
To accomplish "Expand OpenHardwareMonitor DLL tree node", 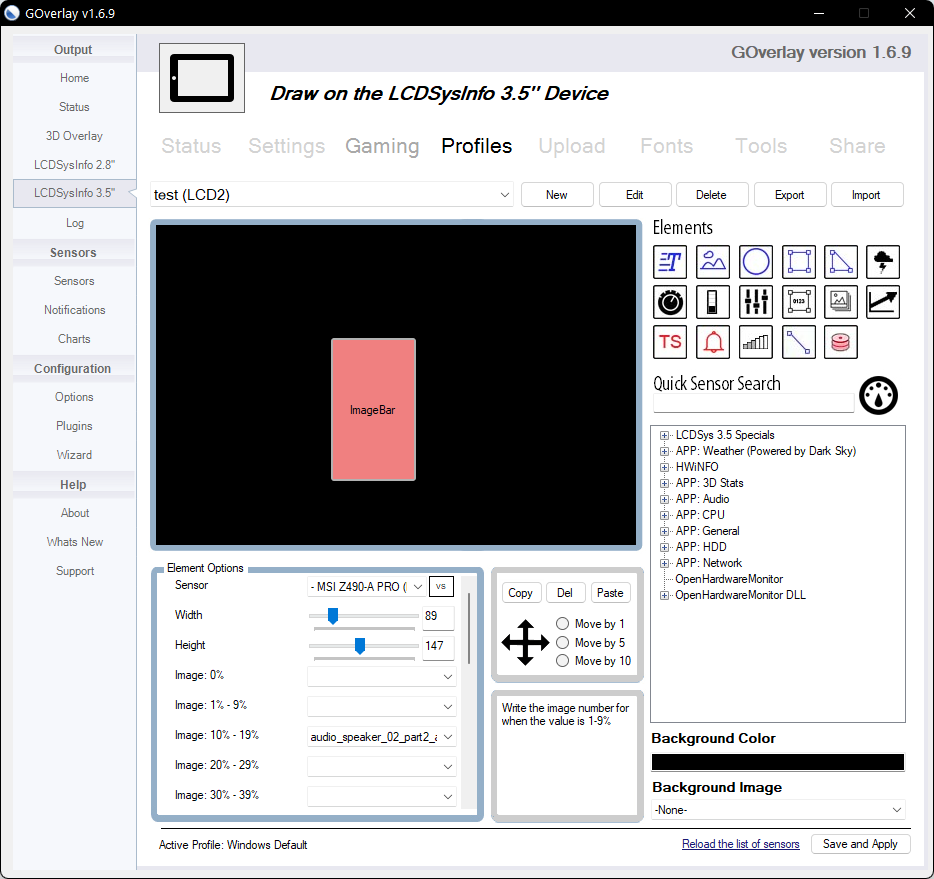I will click(x=664, y=595).
